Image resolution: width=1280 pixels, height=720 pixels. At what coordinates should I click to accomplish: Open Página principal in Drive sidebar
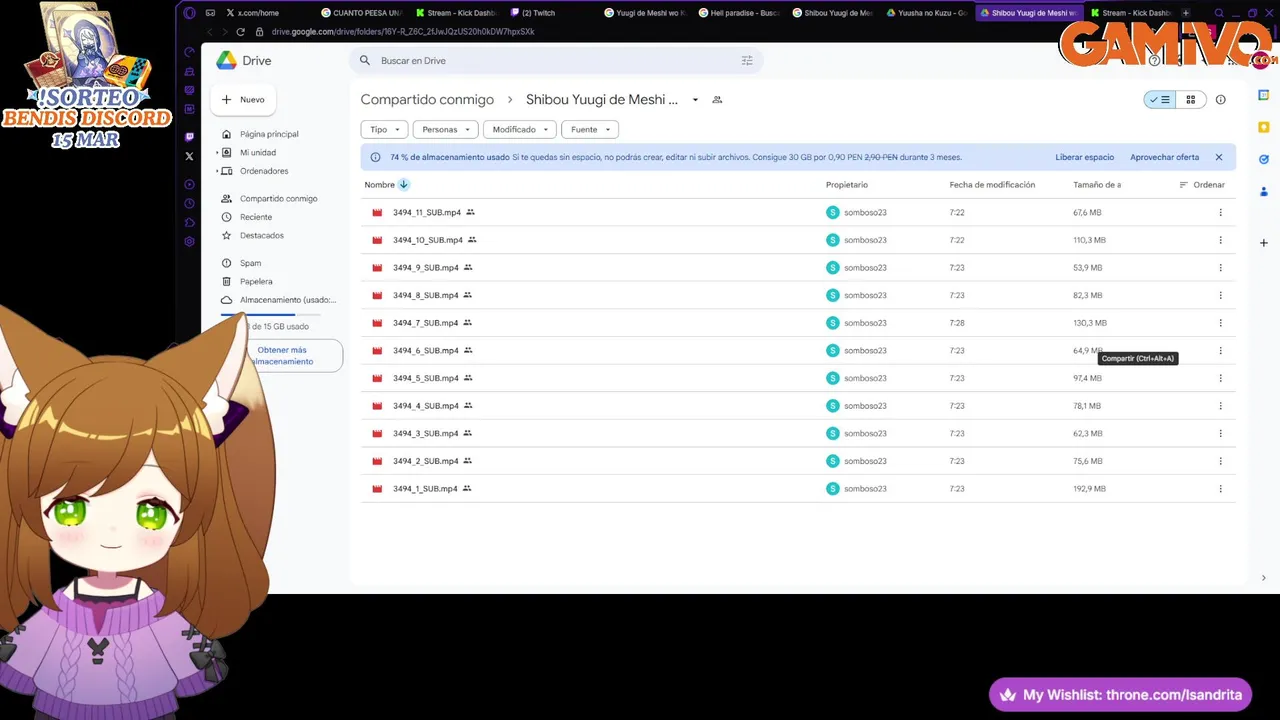(269, 134)
